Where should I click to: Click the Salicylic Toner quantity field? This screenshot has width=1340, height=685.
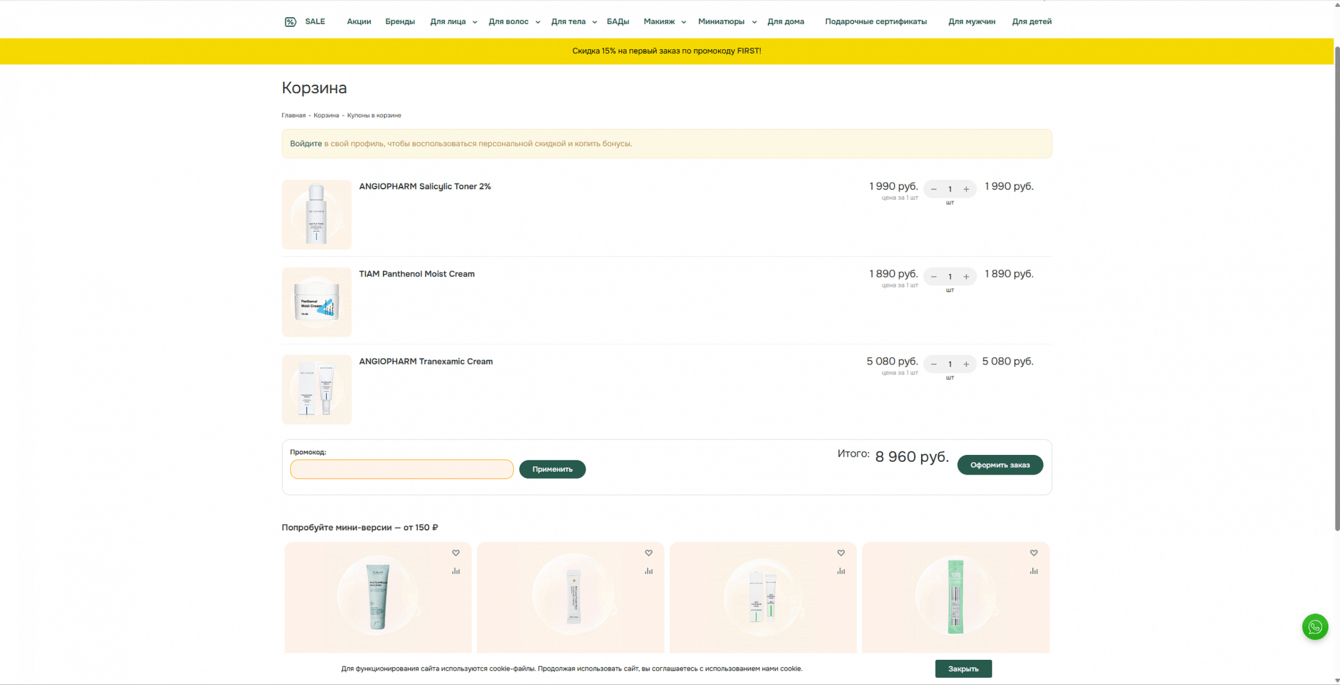[950, 189]
